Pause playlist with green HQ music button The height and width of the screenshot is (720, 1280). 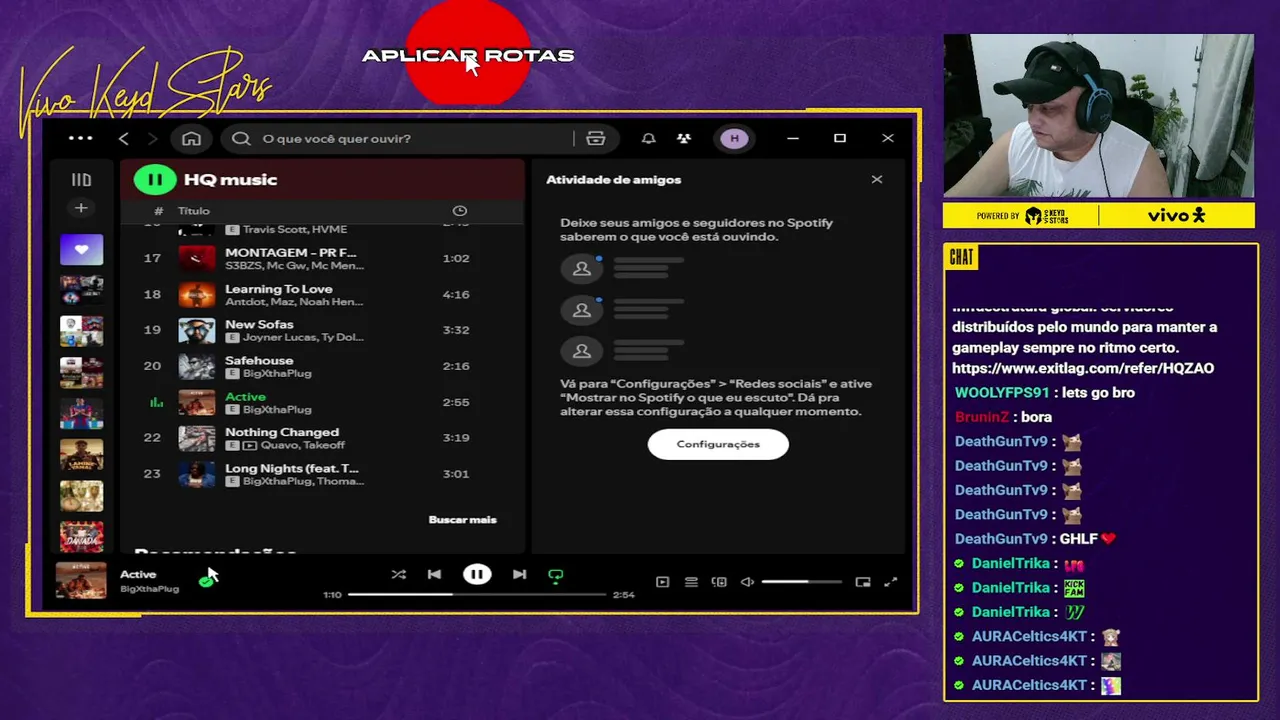(x=155, y=179)
